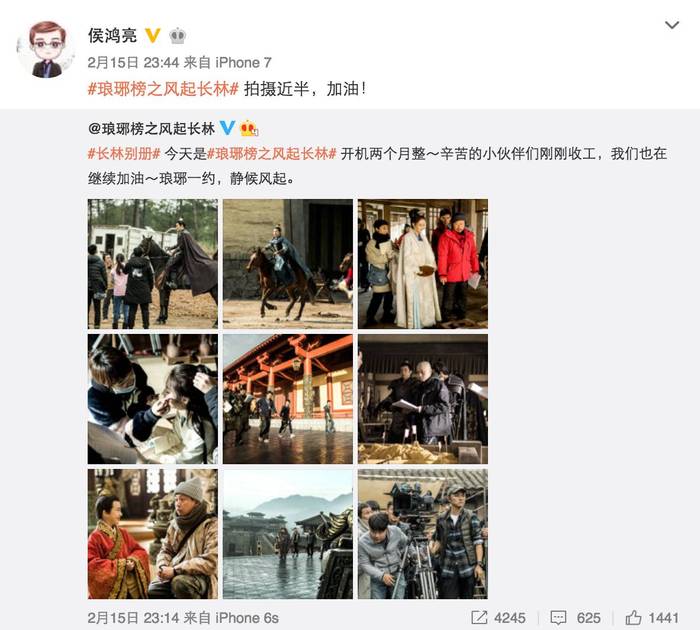
Task: Open the camera crew thumbnail
Action: pos(423,534)
